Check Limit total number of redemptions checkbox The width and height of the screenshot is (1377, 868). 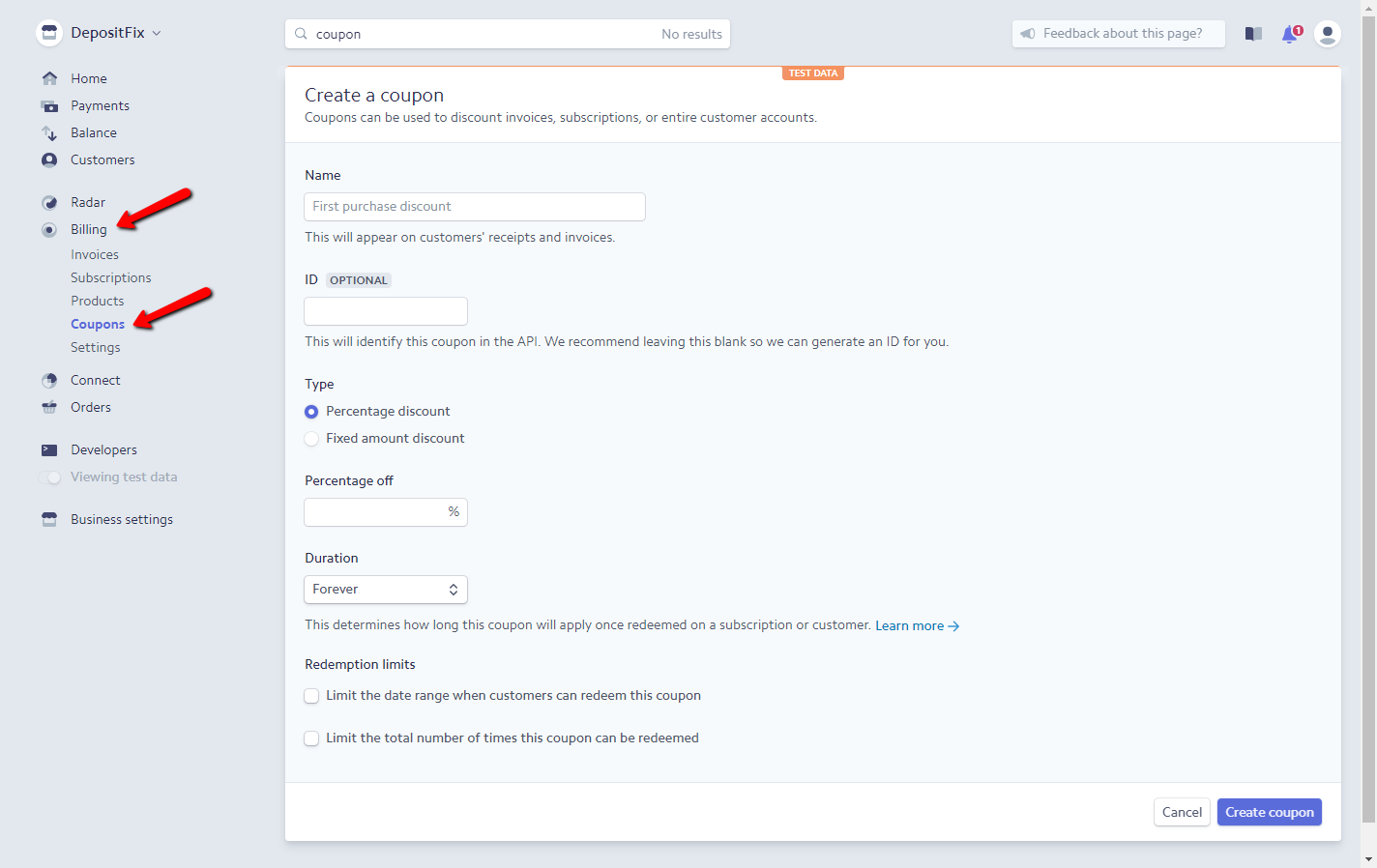point(311,738)
